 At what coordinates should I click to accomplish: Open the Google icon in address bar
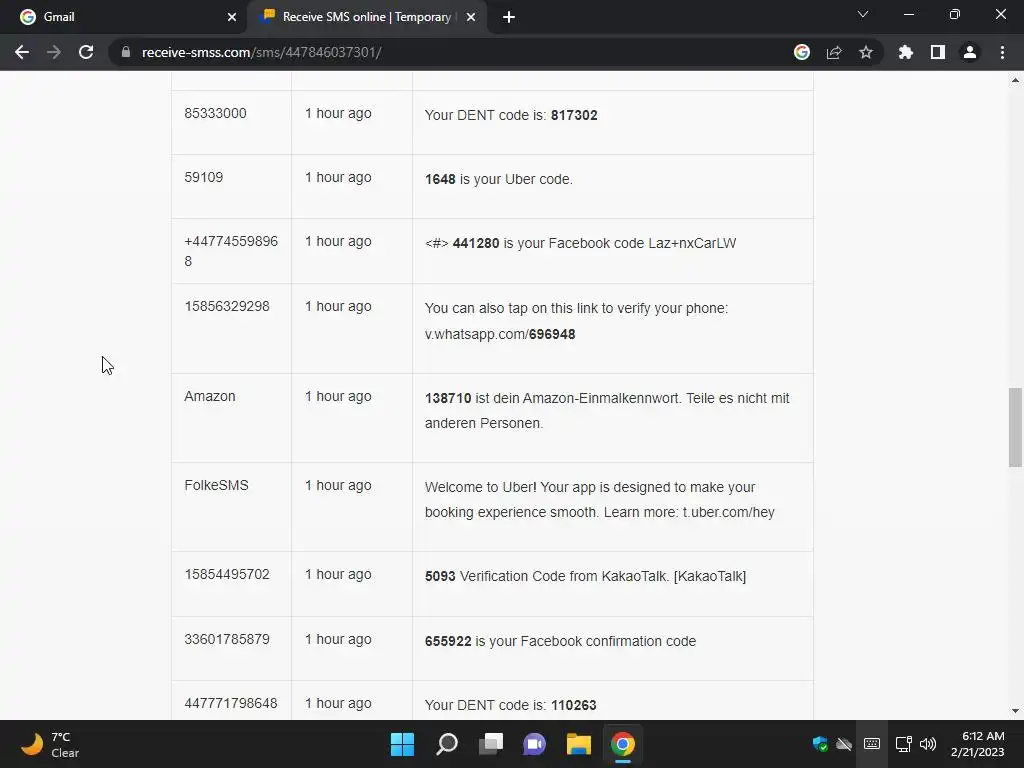click(802, 52)
